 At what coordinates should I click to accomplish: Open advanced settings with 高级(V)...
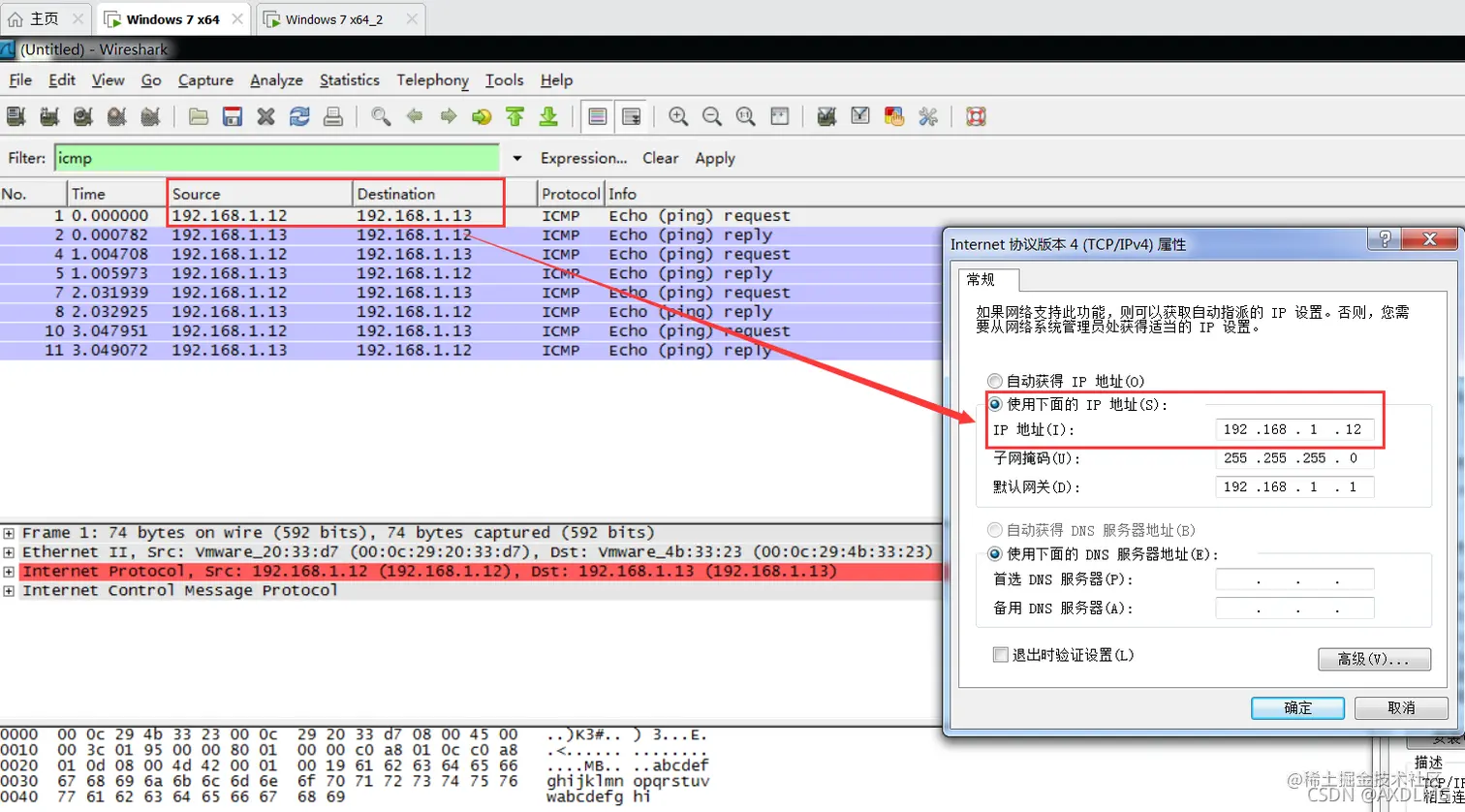coord(1374,659)
